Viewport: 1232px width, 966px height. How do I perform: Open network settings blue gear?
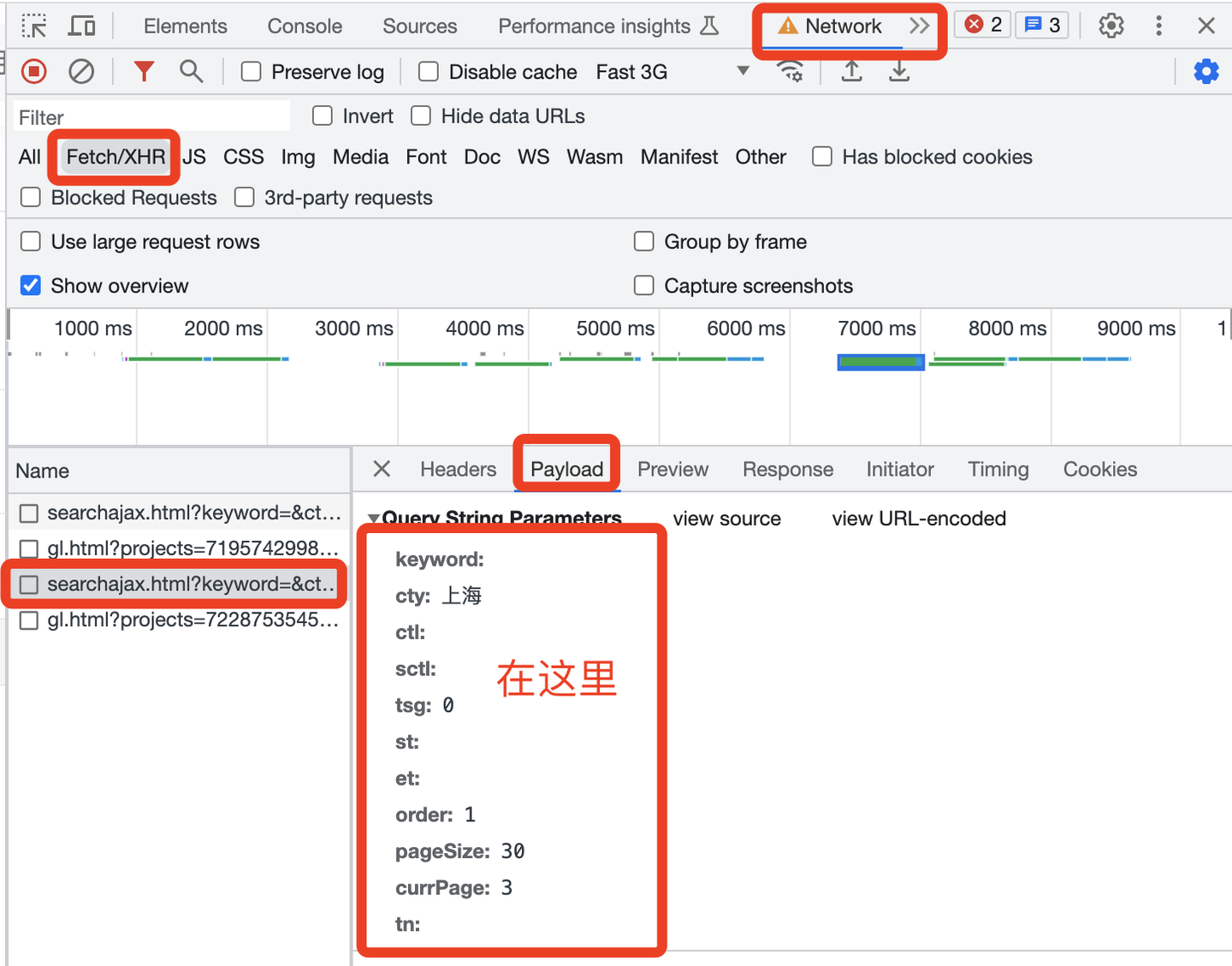point(1206,72)
